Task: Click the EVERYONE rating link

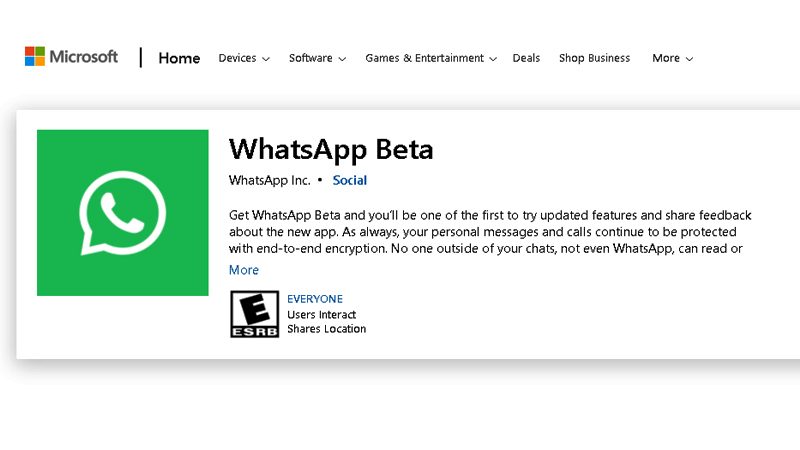Action: click(x=315, y=299)
